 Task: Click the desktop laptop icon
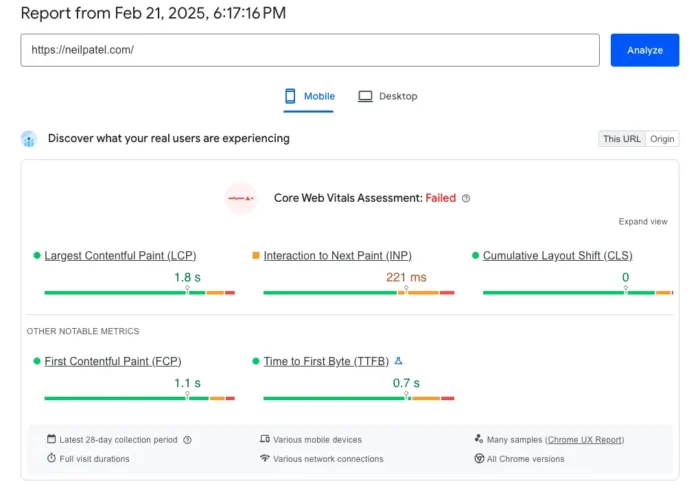tap(365, 96)
